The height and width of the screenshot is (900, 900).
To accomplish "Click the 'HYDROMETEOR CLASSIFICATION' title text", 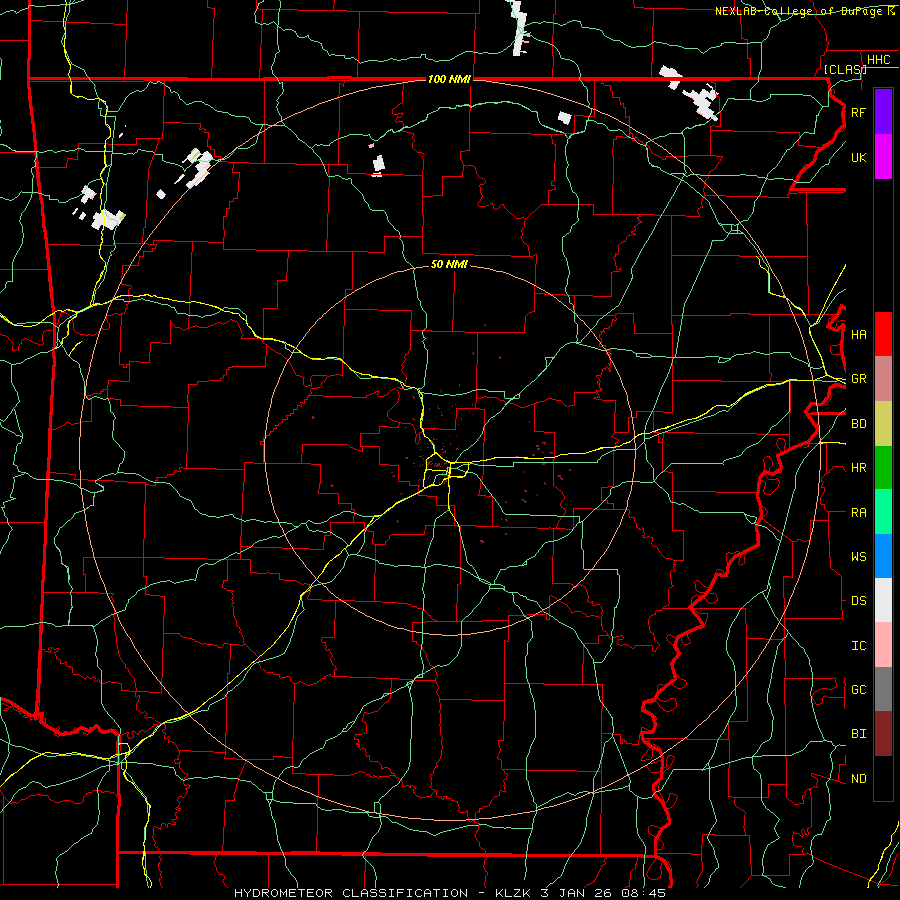I will (x=351, y=893).
